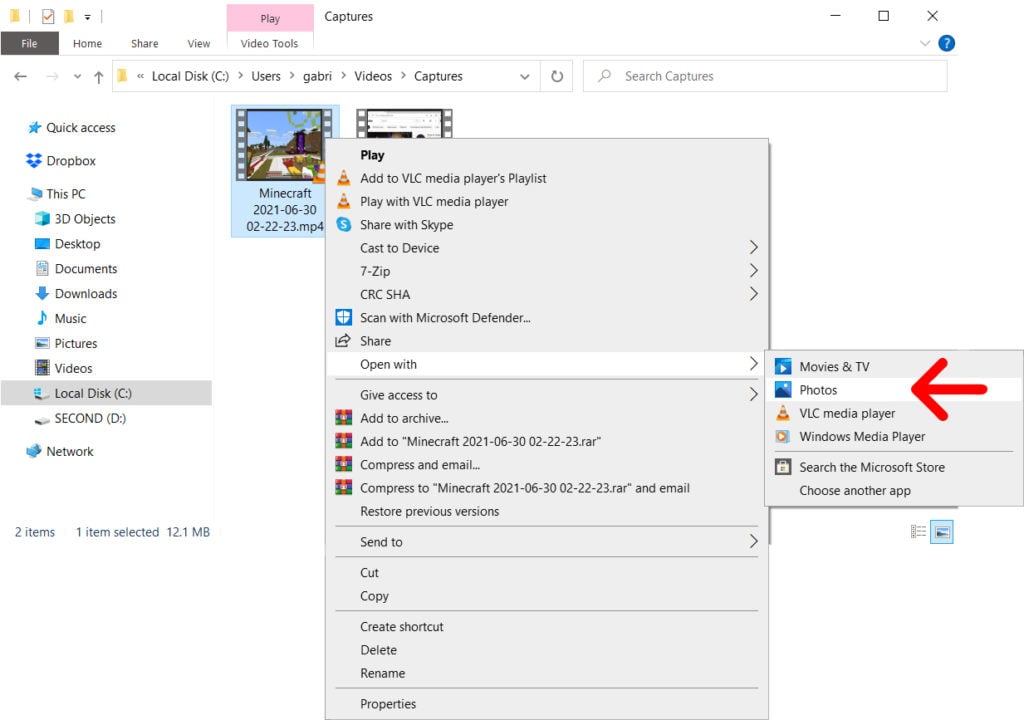Open Properties from context menu
Screen dimensions: 1024x720
click(547, 704)
